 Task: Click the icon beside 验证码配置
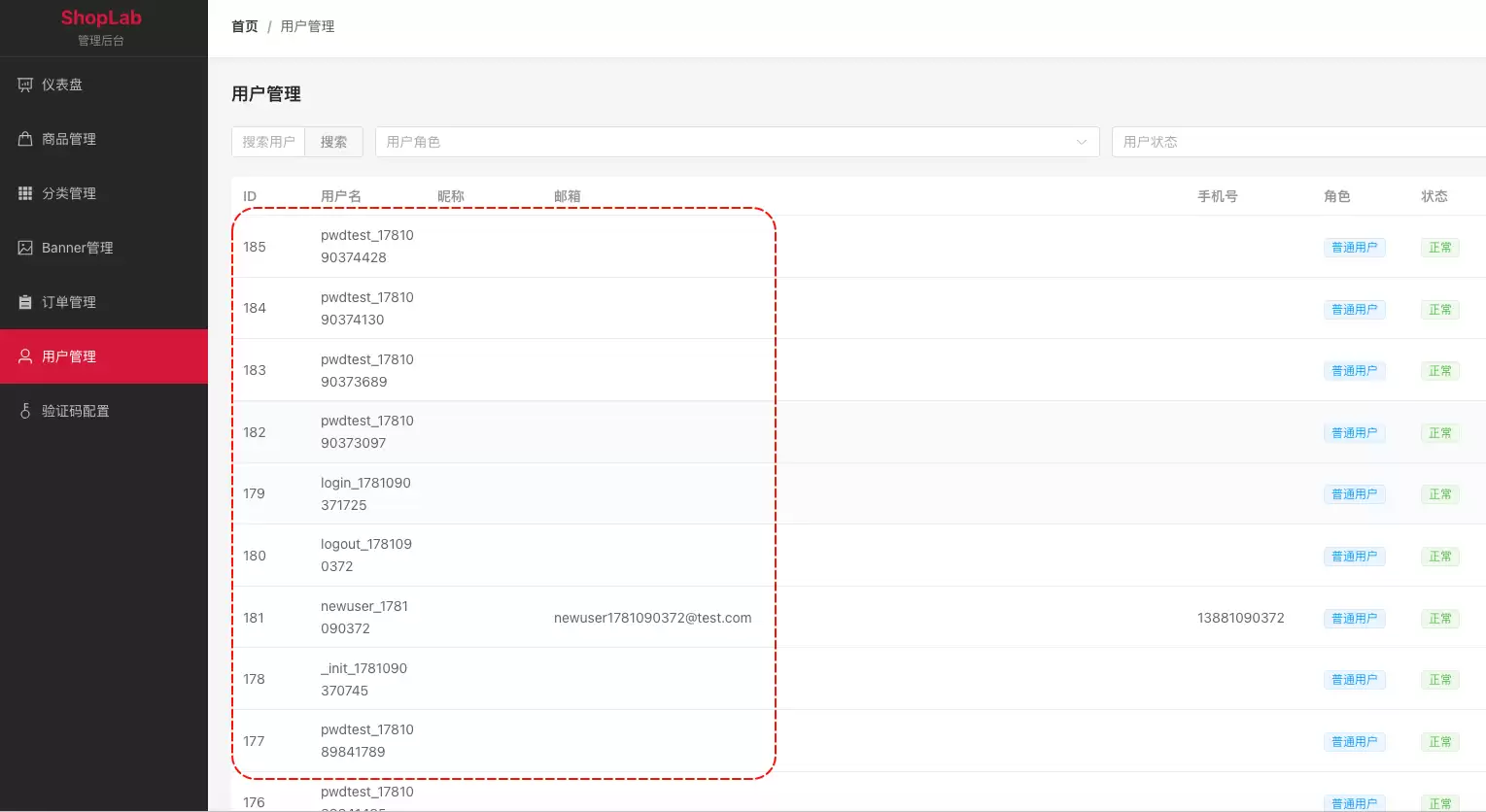click(x=25, y=411)
